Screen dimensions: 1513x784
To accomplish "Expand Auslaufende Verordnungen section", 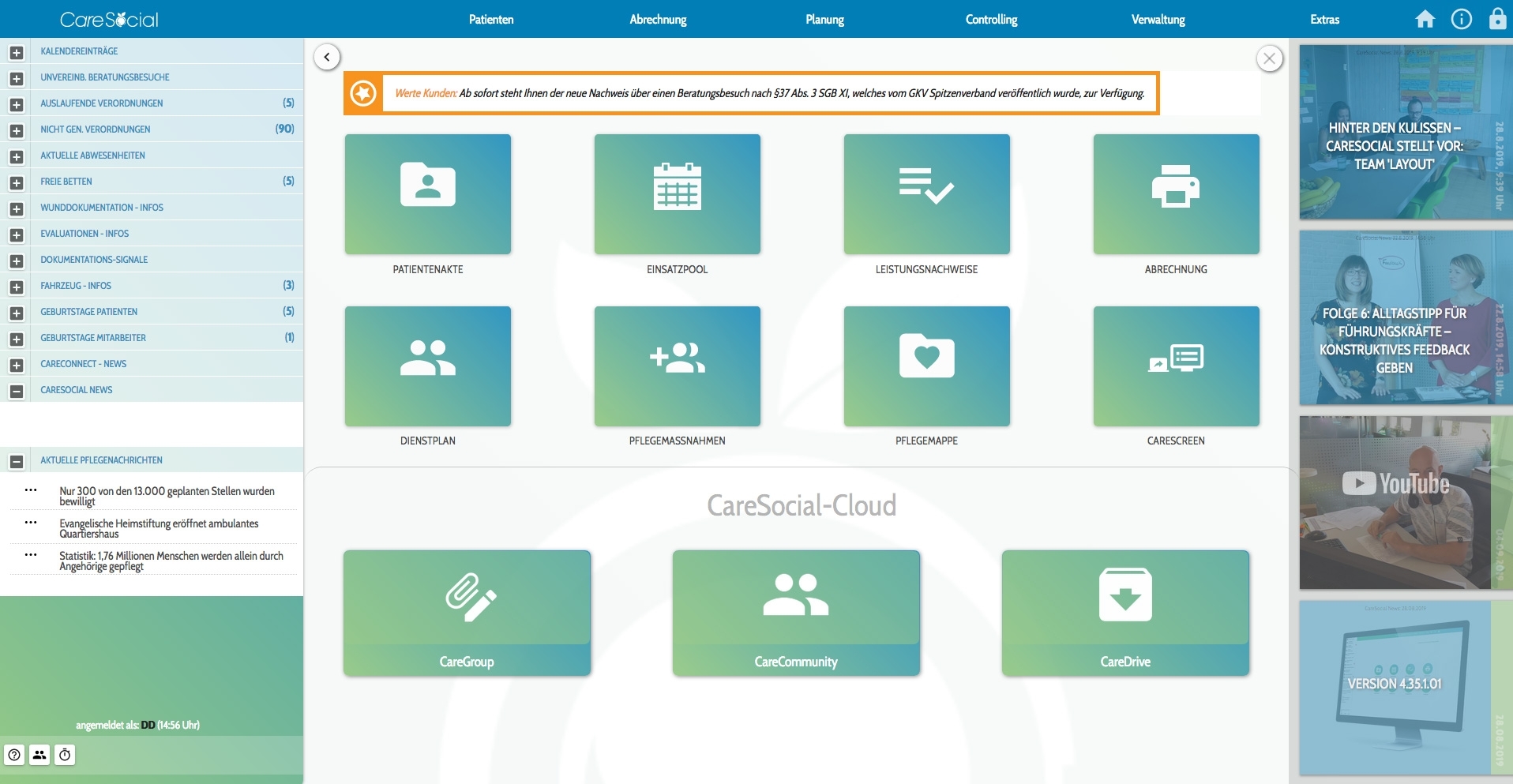I will 16,105.
